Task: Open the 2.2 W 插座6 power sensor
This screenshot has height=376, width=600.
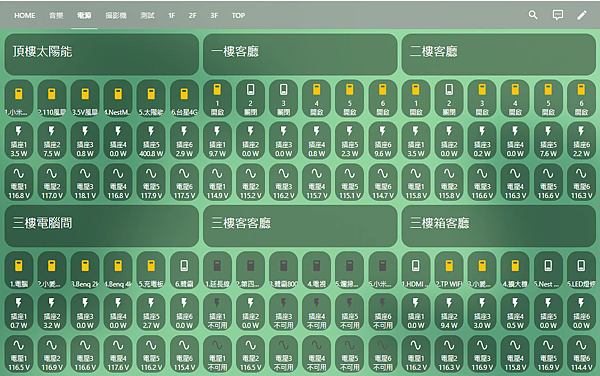Action: coord(581,140)
